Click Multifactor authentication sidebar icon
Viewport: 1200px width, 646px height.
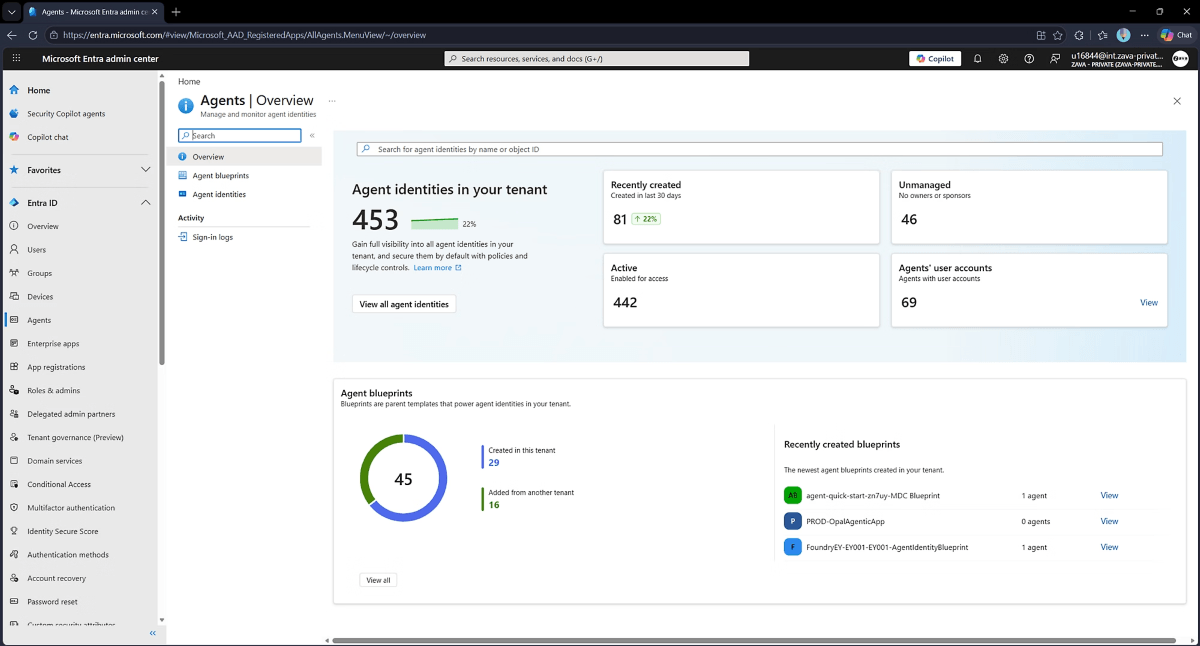[x=14, y=508]
